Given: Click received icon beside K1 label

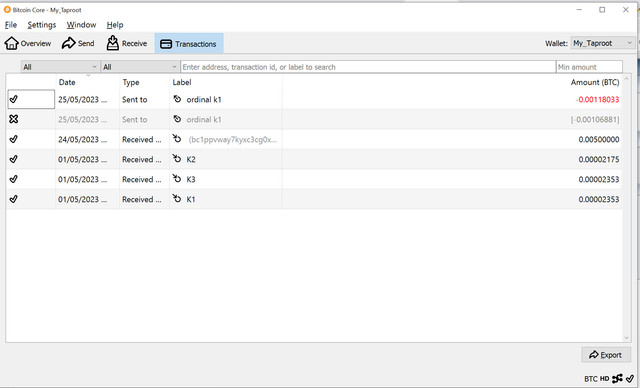Looking at the screenshot, I should pyautogui.click(x=177, y=199).
